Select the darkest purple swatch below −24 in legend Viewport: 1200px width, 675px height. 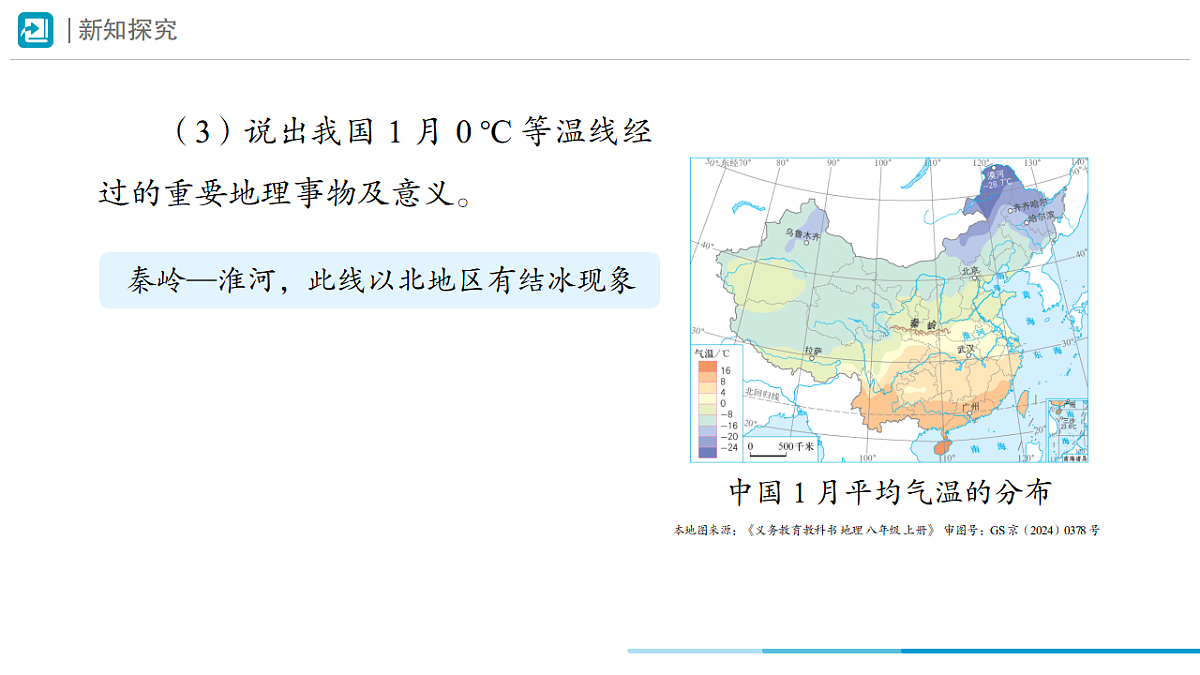coord(706,453)
